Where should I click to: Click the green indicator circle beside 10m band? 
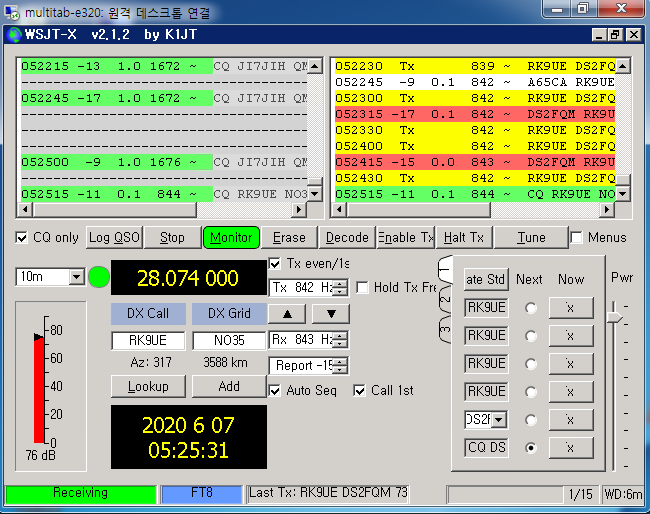pos(99,277)
